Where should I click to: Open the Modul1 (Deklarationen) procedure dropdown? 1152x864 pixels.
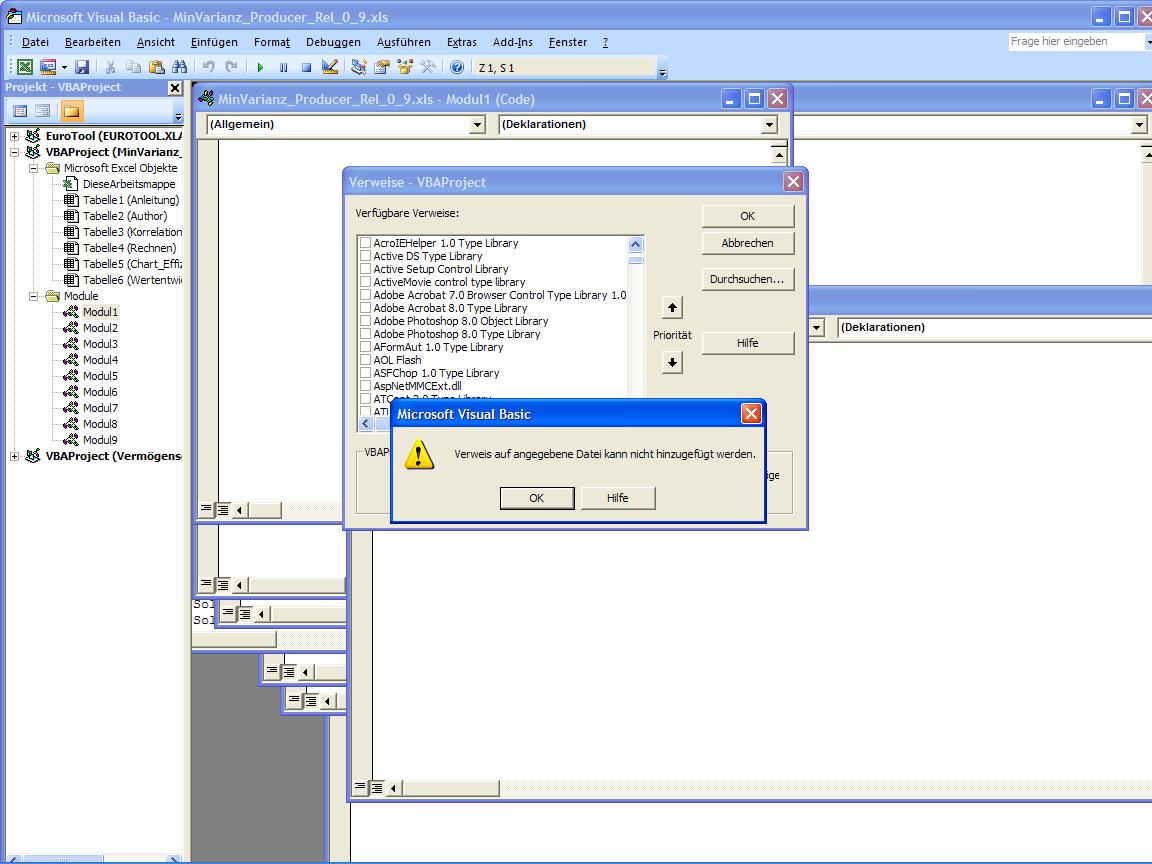769,125
